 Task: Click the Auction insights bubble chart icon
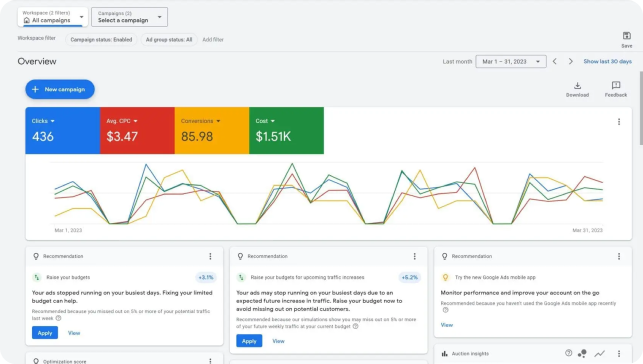click(582, 353)
